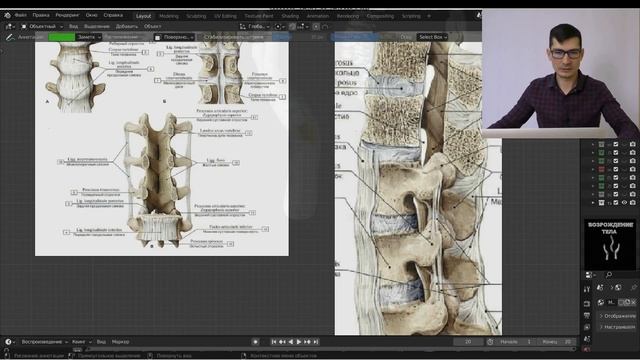Open the editor type selector in viewport header

pyautogui.click(x=10, y=26)
